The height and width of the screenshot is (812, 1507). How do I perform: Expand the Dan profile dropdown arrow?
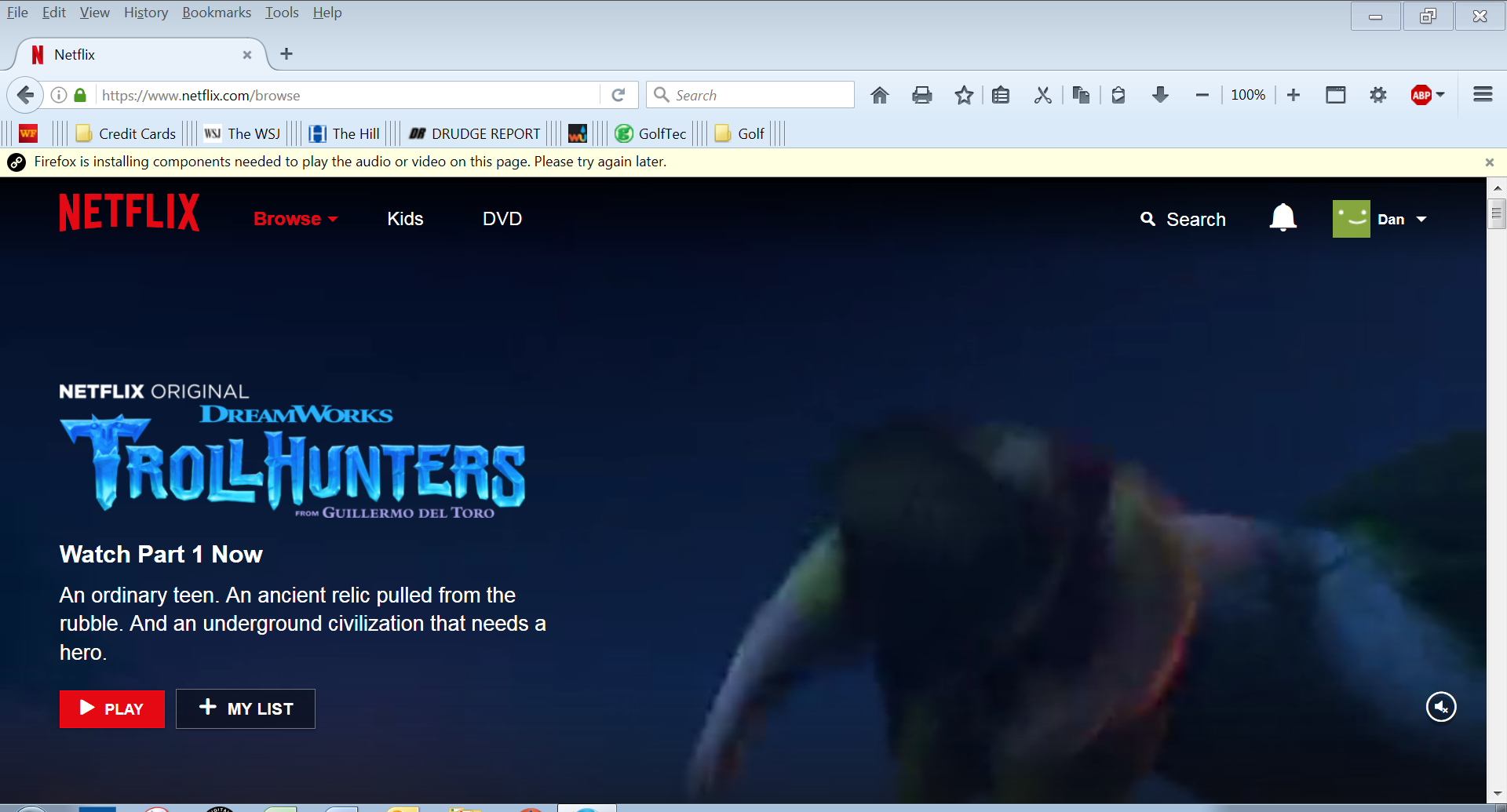[x=1421, y=220]
